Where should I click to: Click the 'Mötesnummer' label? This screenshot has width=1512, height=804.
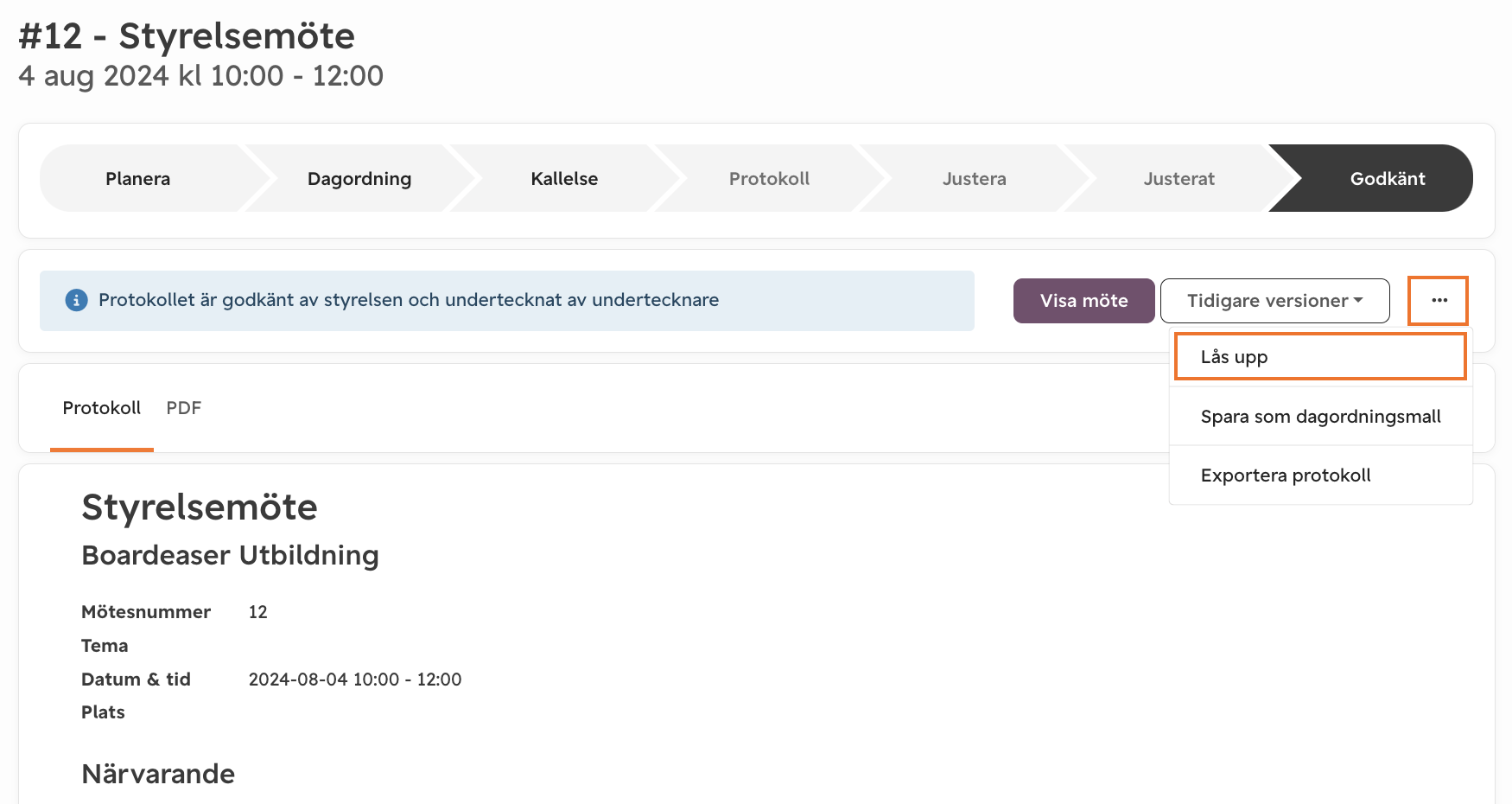pos(146,612)
